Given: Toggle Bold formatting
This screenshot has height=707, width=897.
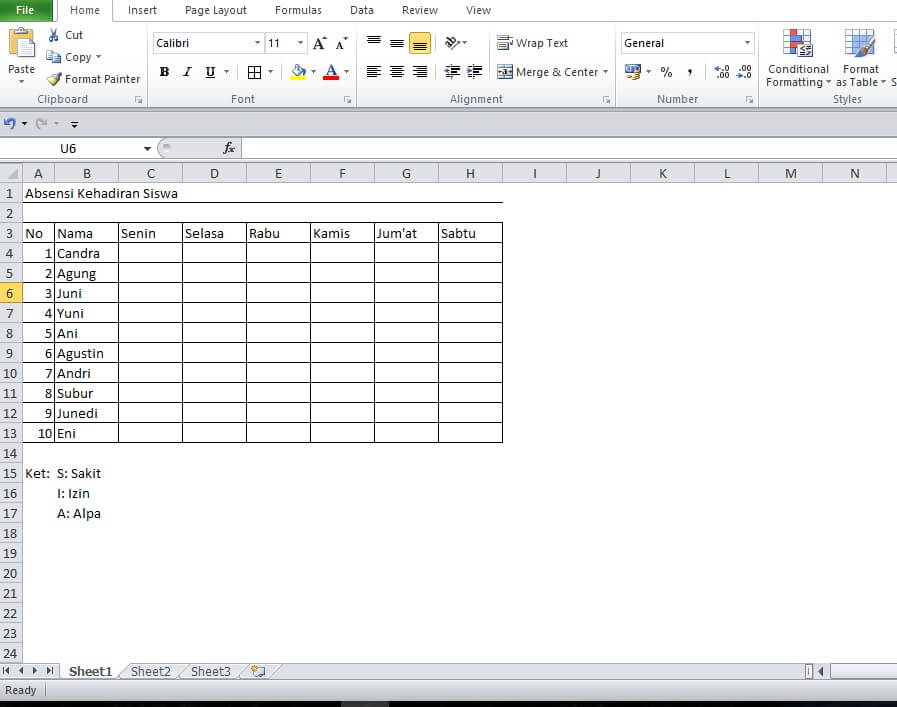Looking at the screenshot, I should [164, 72].
